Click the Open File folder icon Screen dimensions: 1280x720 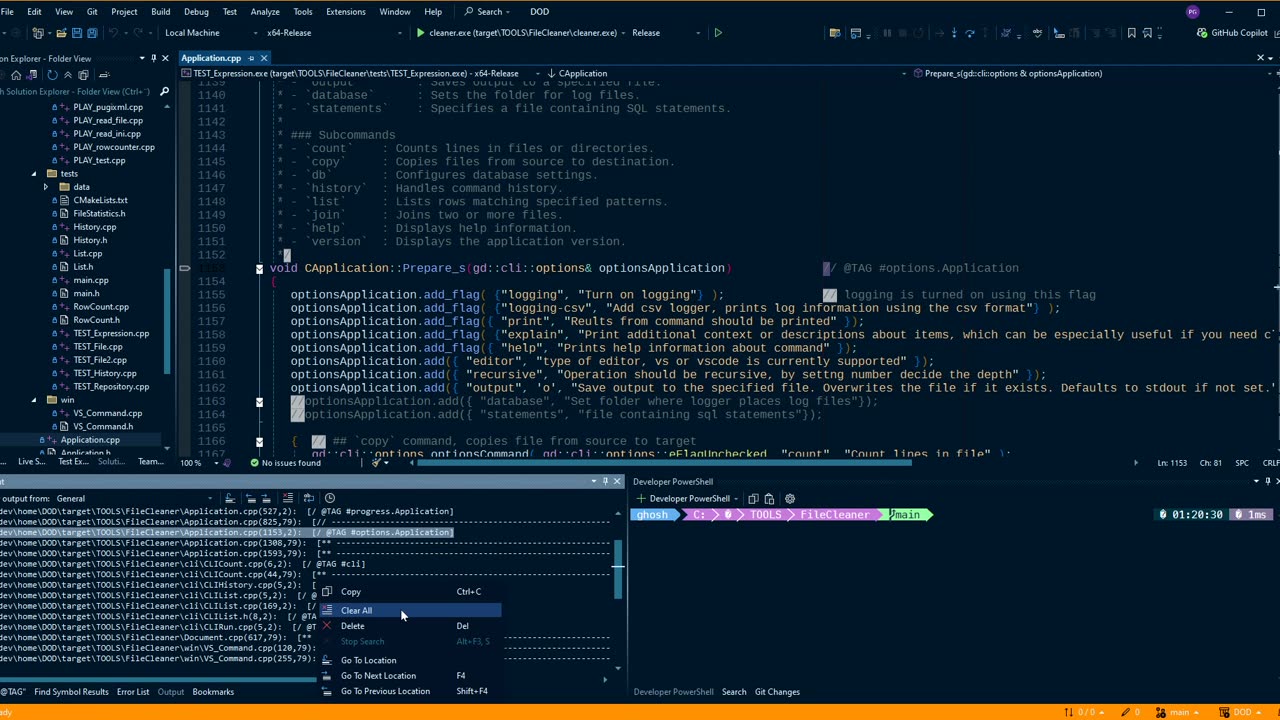61,33
